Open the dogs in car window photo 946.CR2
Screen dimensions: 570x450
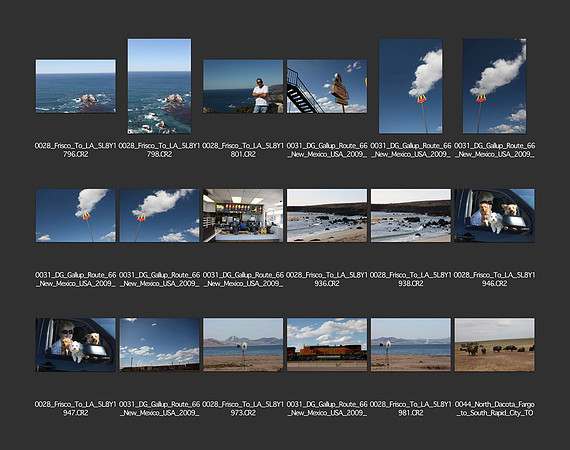pyautogui.click(x=494, y=215)
